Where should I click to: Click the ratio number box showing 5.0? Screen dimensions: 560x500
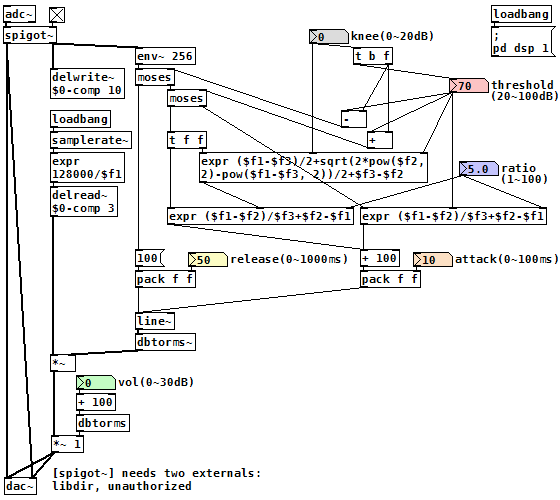tap(479, 169)
